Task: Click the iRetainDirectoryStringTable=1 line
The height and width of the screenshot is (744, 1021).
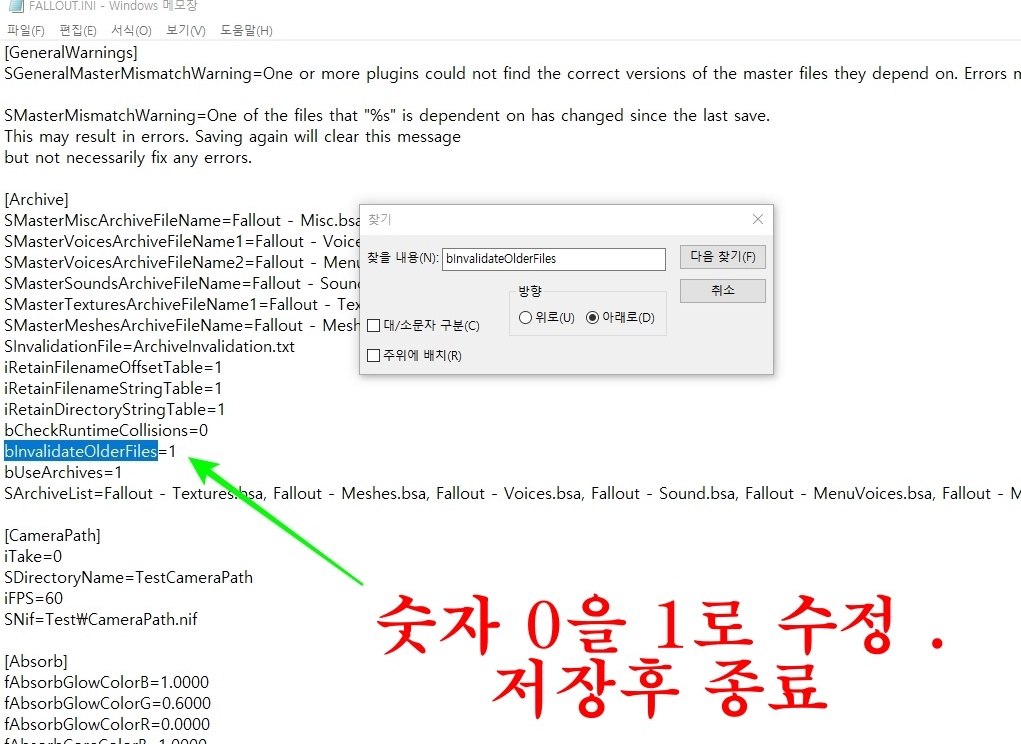Action: [114, 409]
